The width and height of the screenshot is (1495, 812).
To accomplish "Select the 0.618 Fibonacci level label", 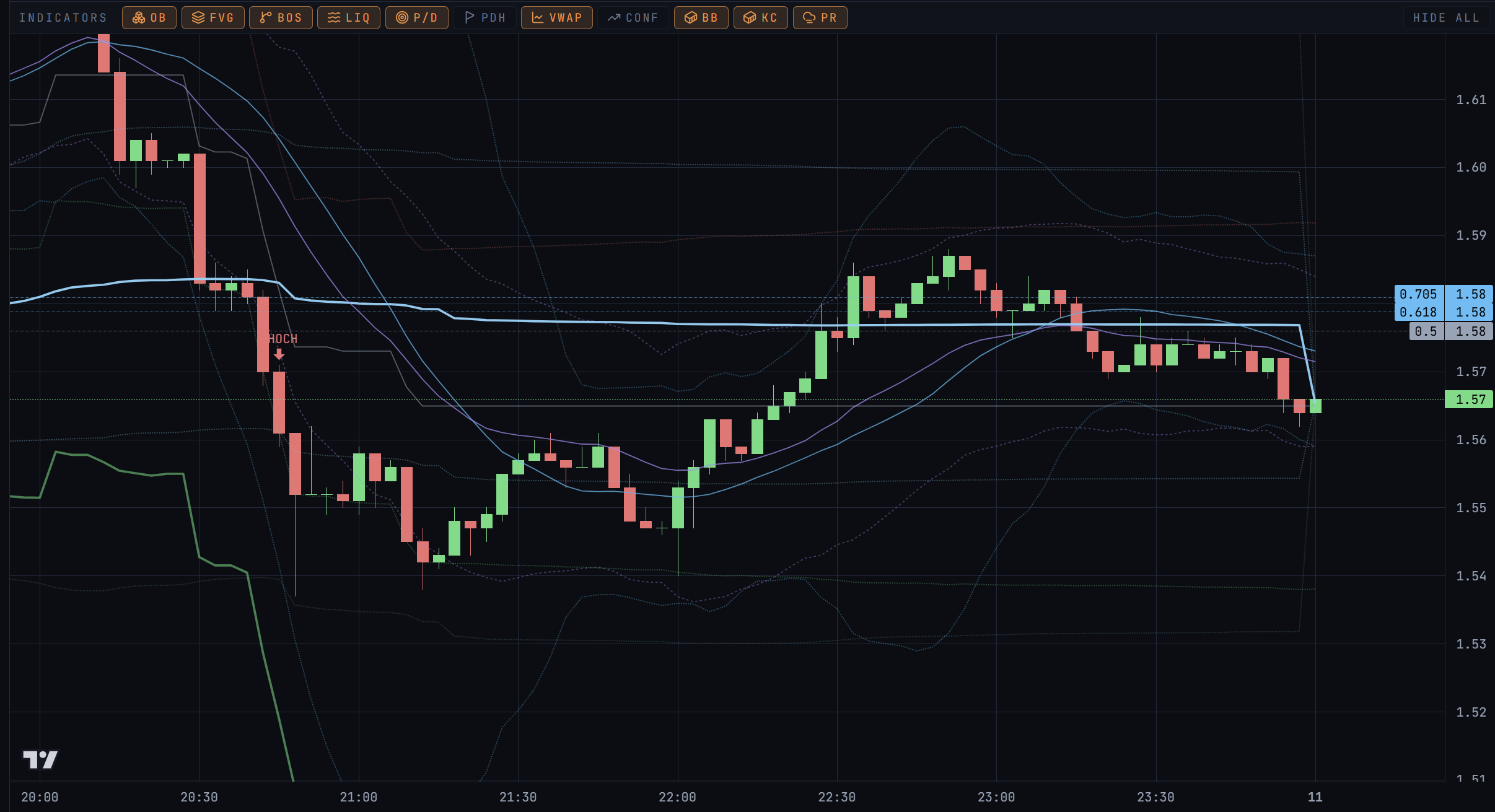I will tap(1419, 312).
